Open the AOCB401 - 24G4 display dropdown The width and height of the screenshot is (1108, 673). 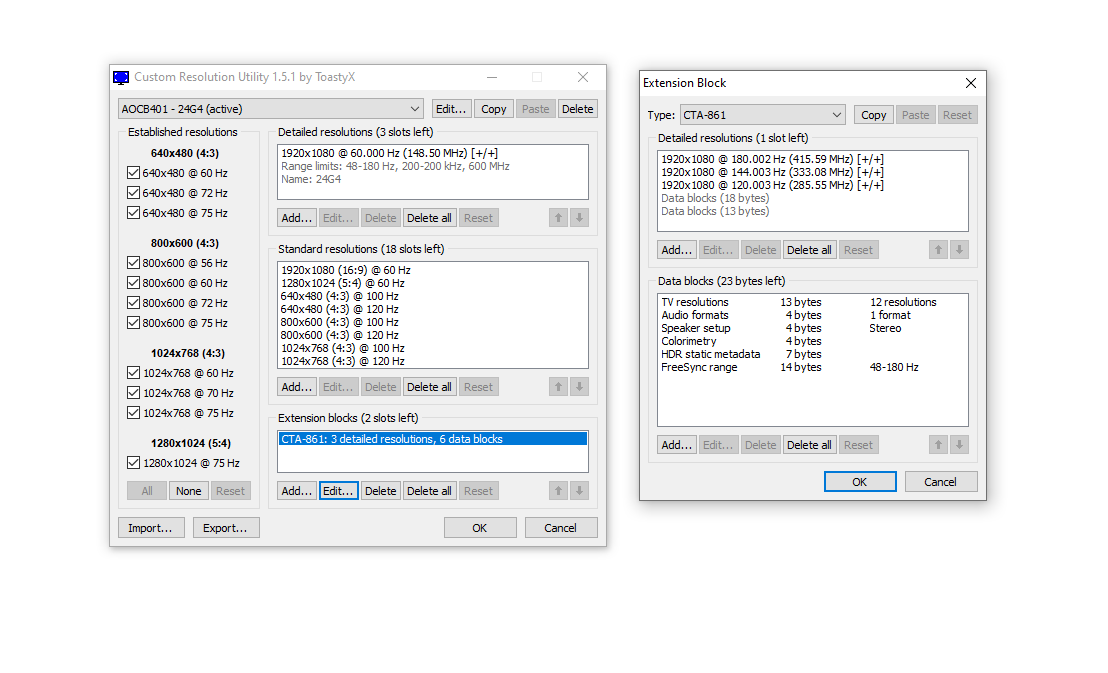[271, 109]
